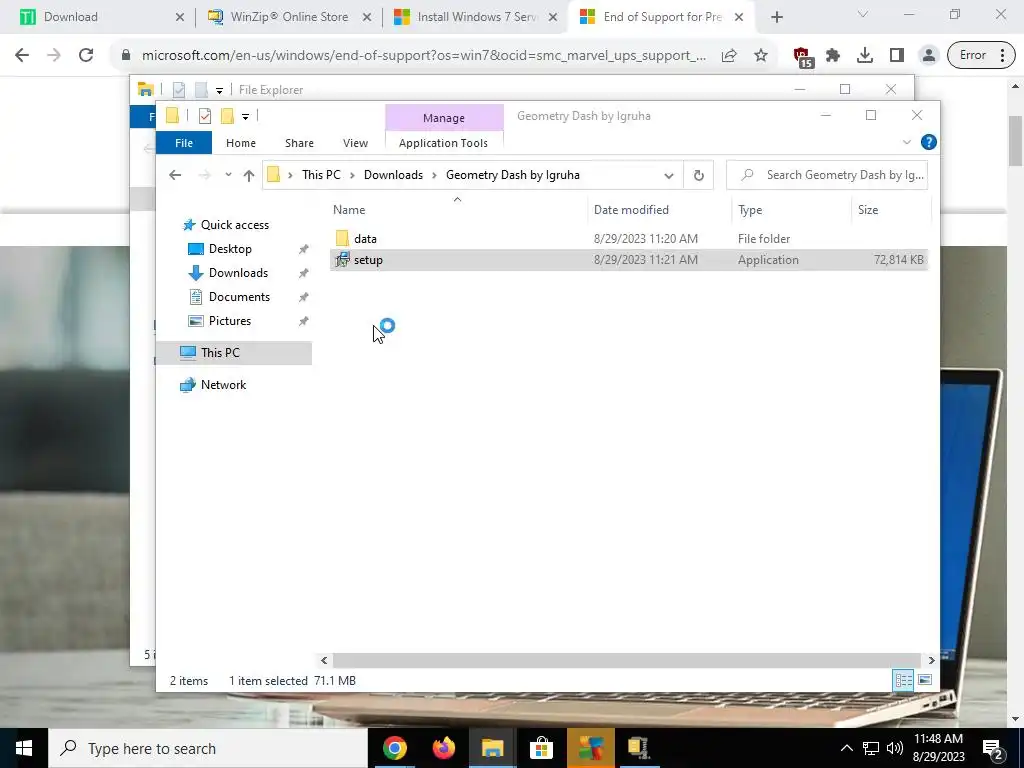Open Downloads in navigation pane
1024x768 pixels.
pyautogui.click(x=238, y=273)
